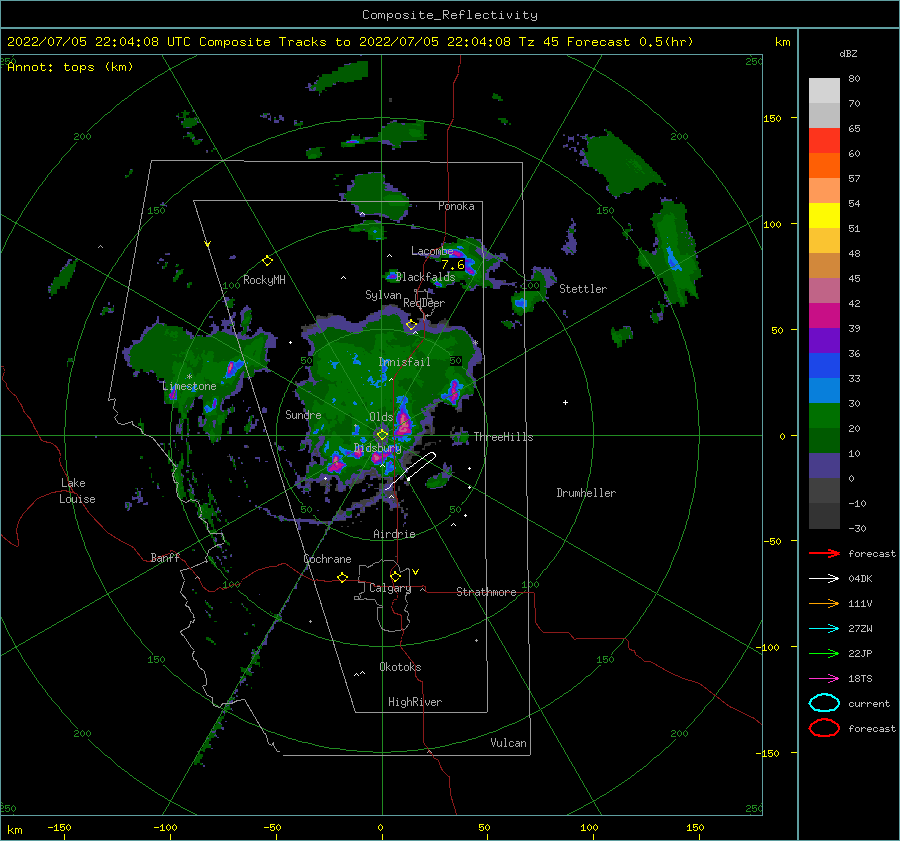Click the Sundre city label
Image resolution: width=900 pixels, height=841 pixels.
(303, 414)
